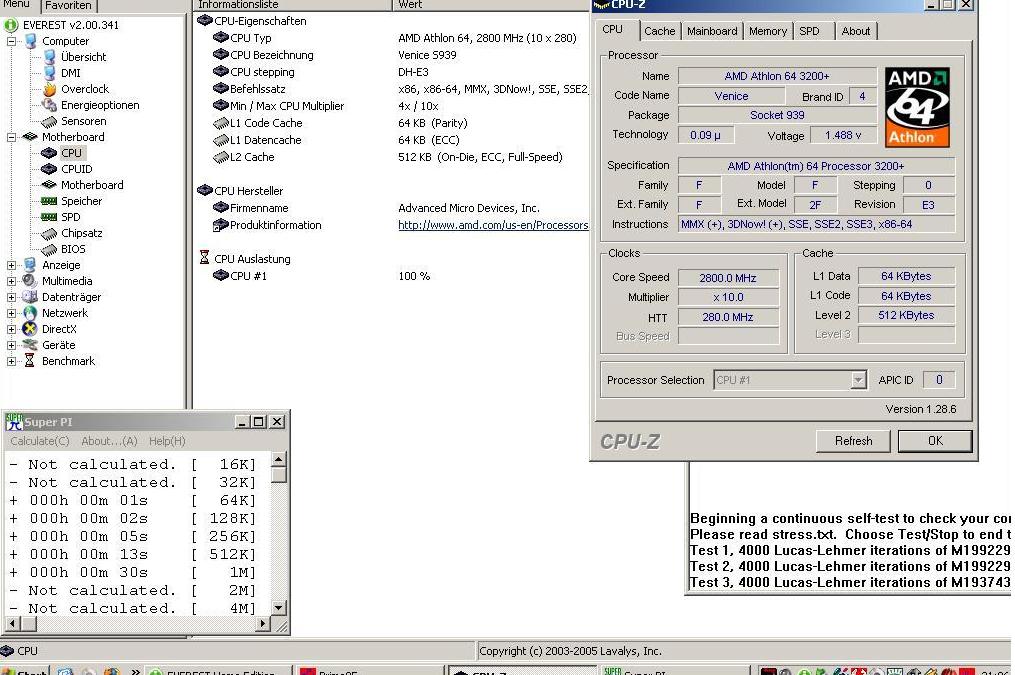1015x675 pixels.
Task: Open the Datenträger drive icon
Action: 30,297
